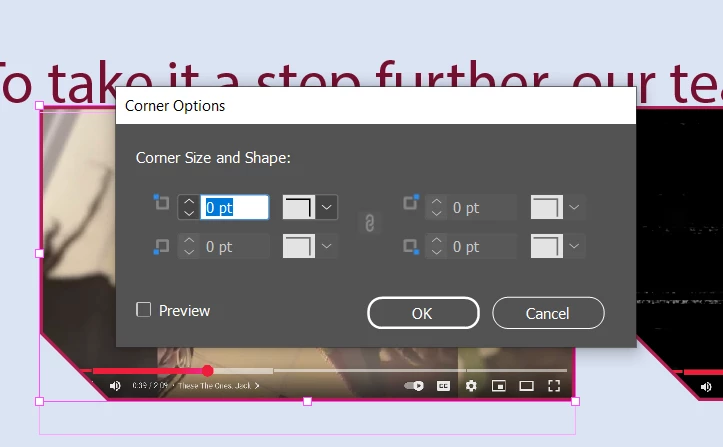723x447 pixels.
Task: Click the bottom-right corner shape preview swatch
Action: click(x=547, y=246)
